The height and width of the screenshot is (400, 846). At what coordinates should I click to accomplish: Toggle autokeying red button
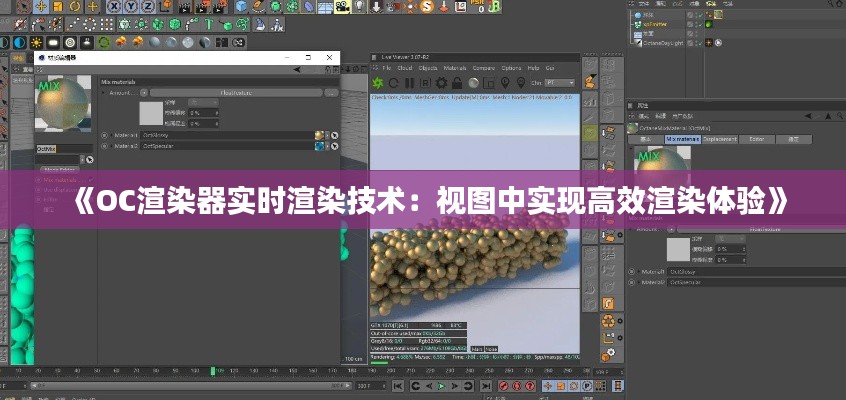pyautogui.click(x=518, y=386)
